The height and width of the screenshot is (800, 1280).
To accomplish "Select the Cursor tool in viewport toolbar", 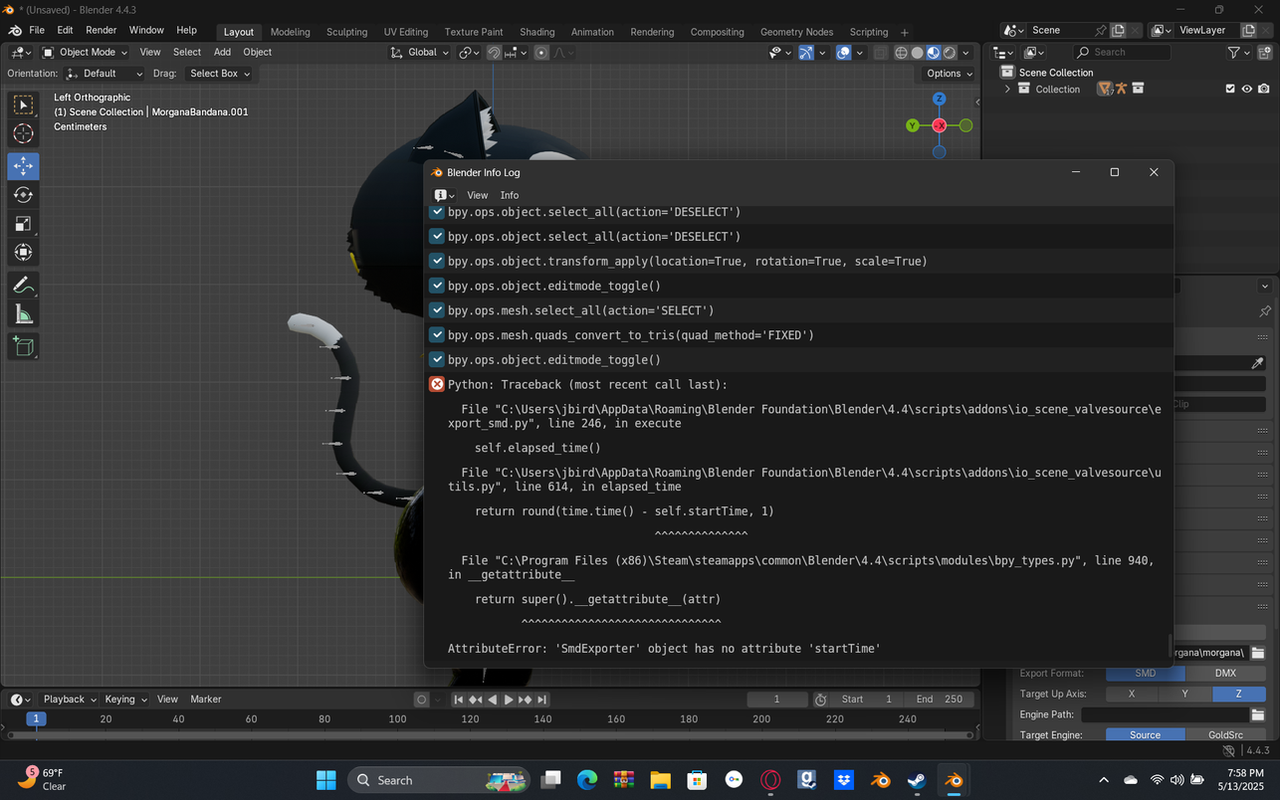I will [23, 134].
